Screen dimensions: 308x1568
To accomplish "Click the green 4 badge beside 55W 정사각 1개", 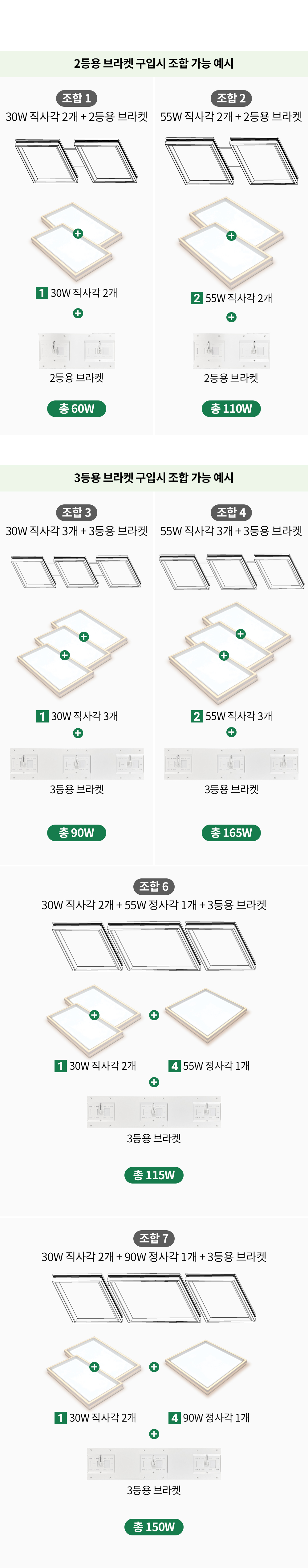I will tap(174, 1065).
